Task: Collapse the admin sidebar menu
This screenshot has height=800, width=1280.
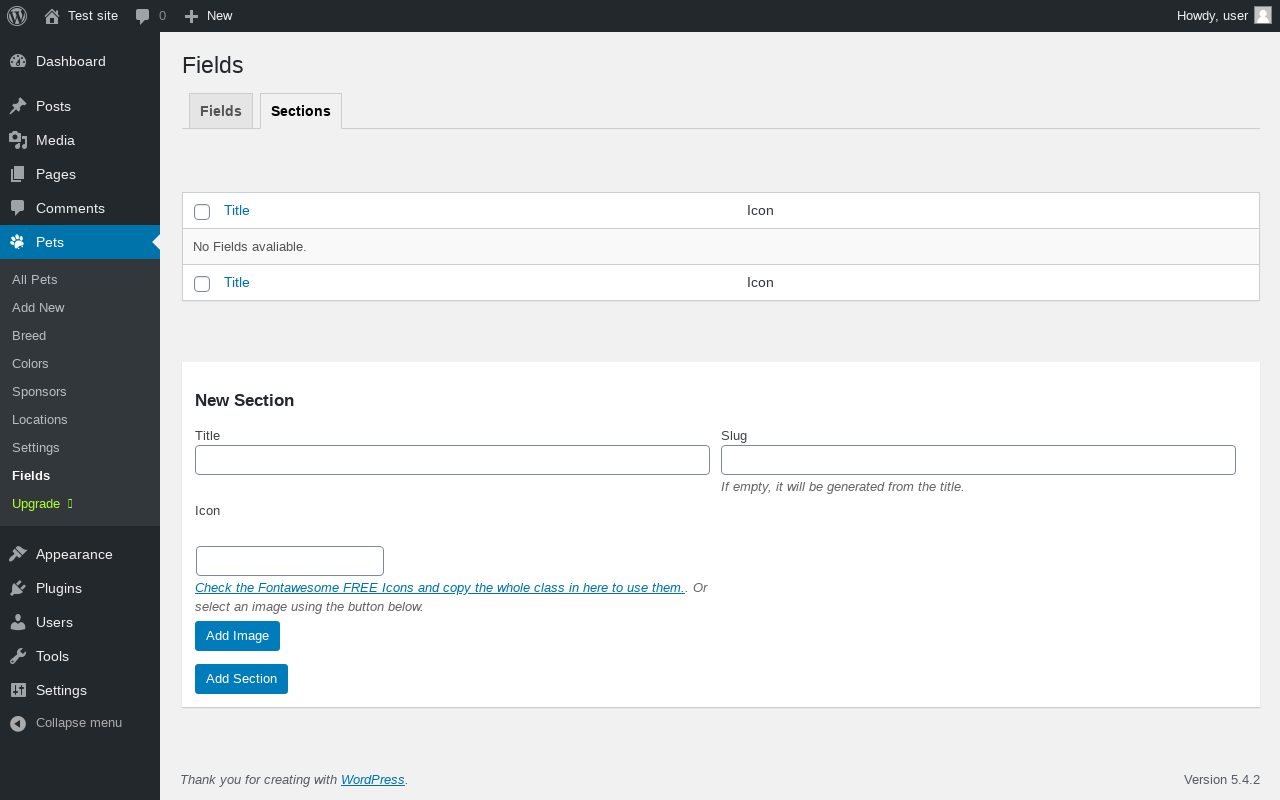Action: click(66, 723)
